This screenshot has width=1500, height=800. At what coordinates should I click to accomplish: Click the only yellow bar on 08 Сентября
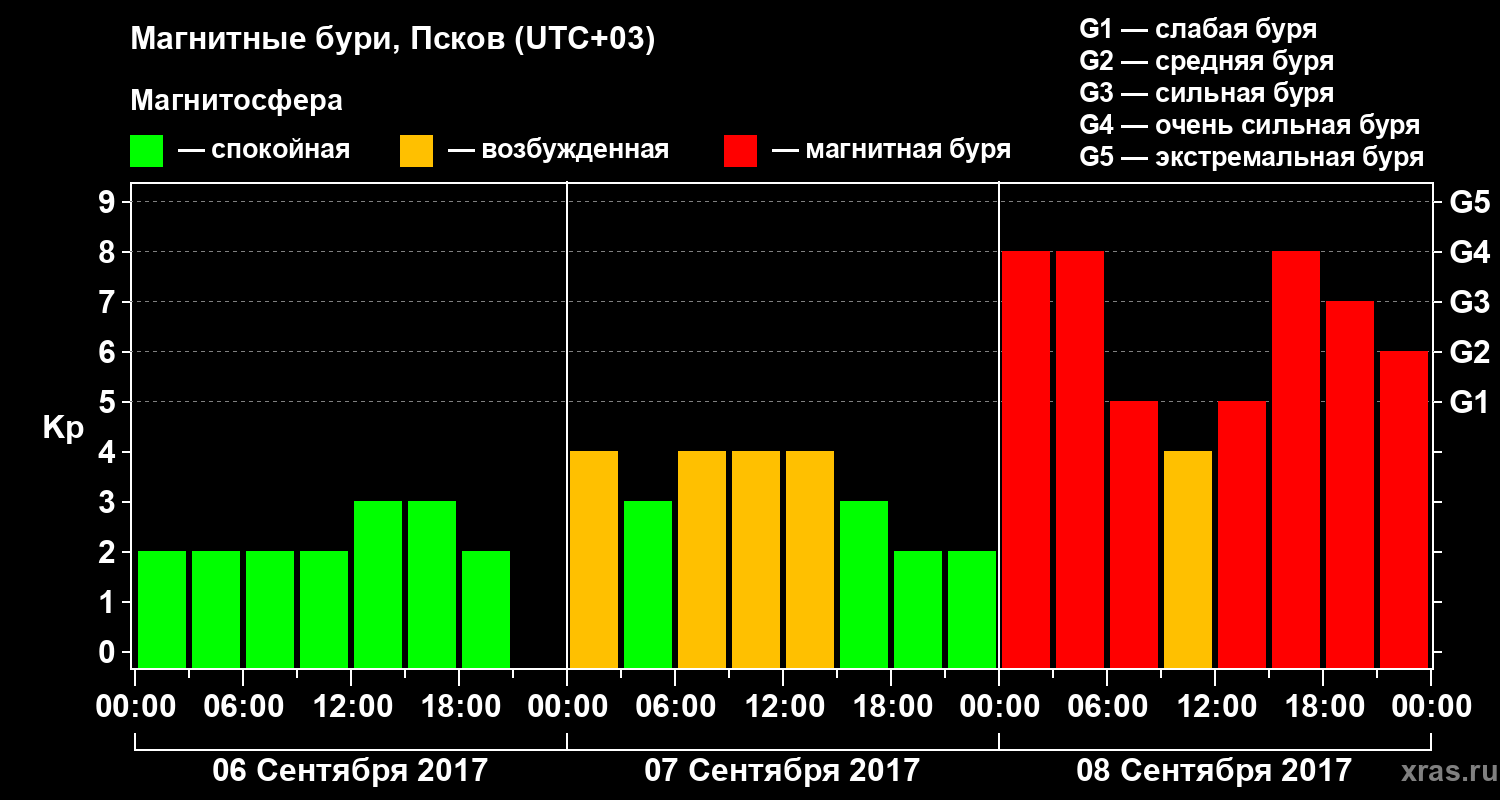coord(1188,559)
